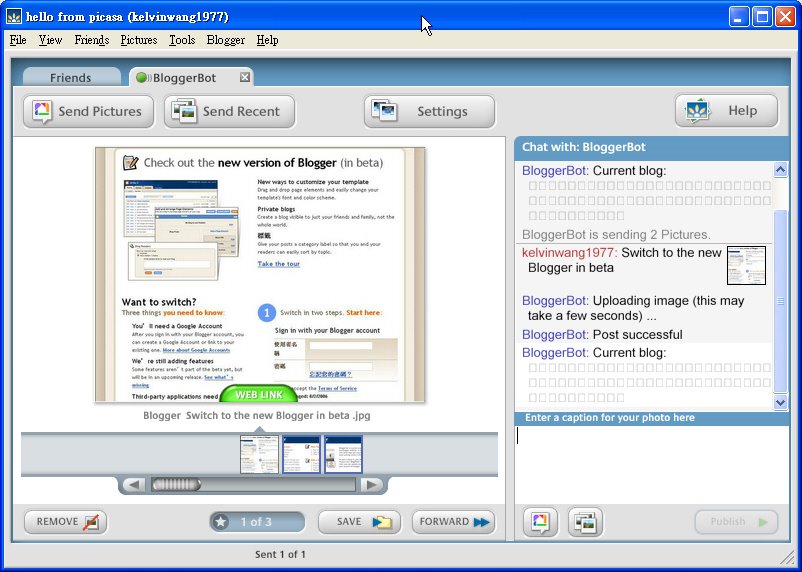This screenshot has width=802, height=572.
Task: Click the chat scrollbar up arrow
Action: click(780, 169)
